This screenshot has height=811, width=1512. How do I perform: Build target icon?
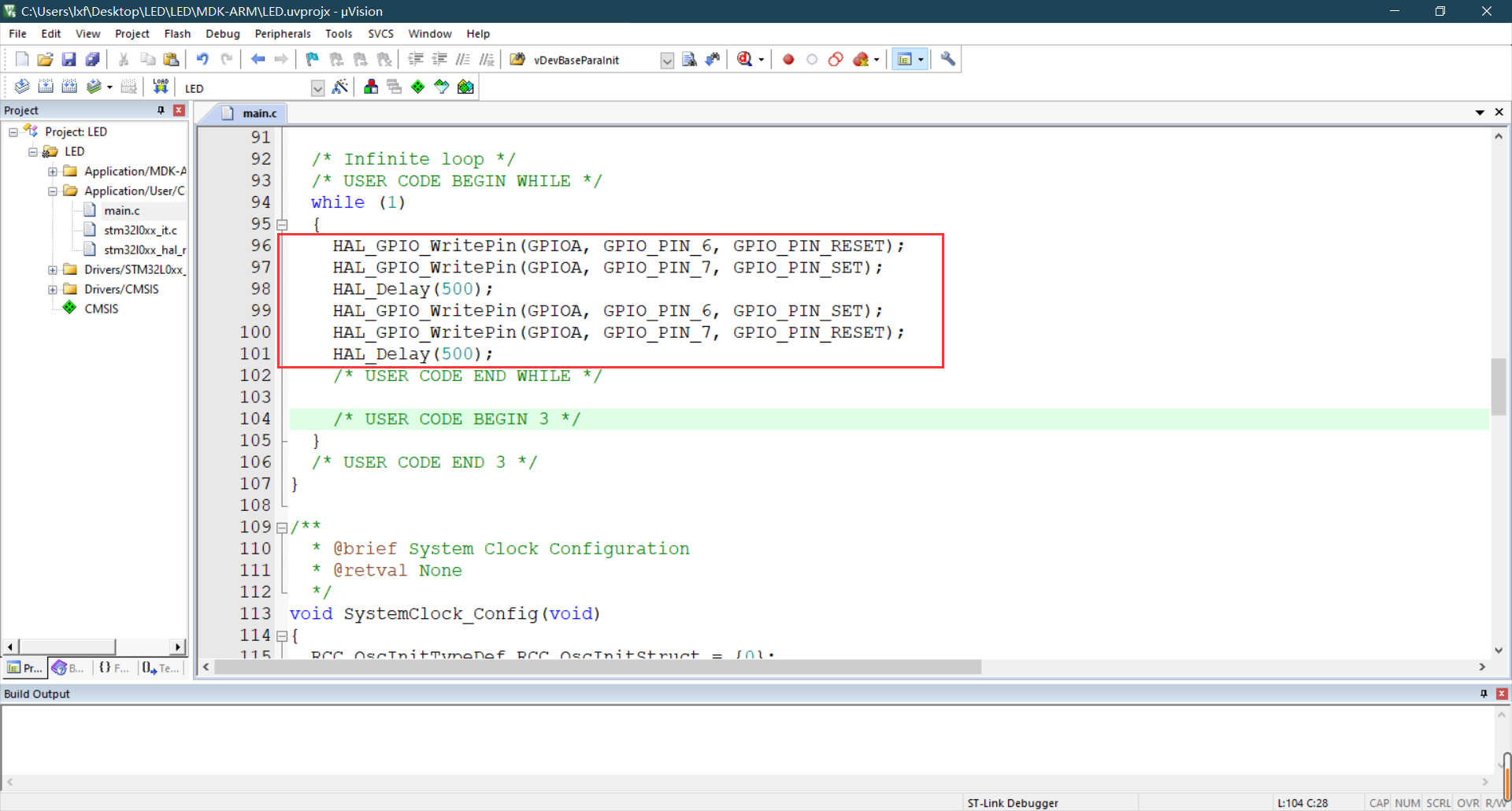46,87
